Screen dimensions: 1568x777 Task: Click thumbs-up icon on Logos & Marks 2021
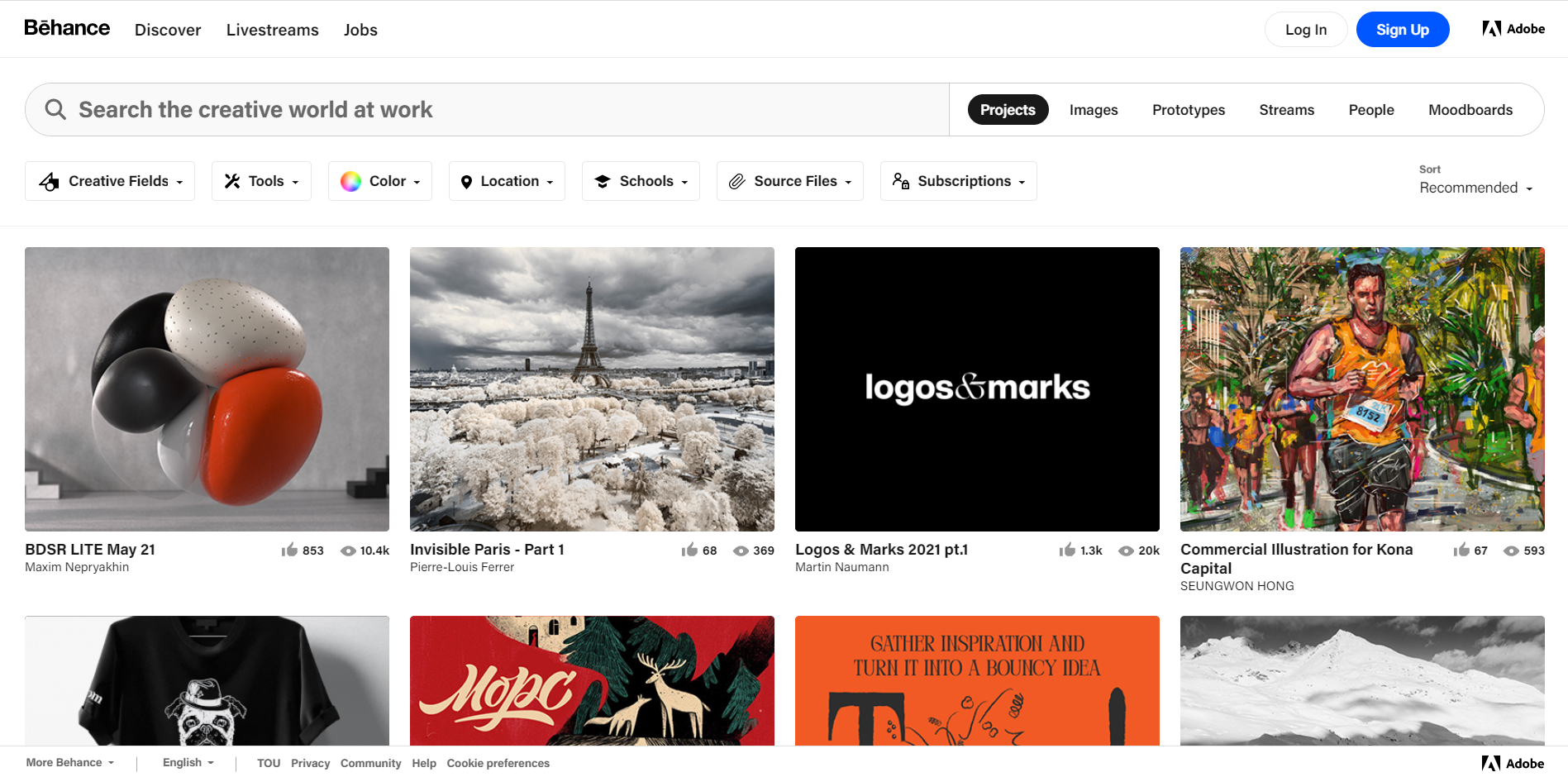click(x=1067, y=550)
